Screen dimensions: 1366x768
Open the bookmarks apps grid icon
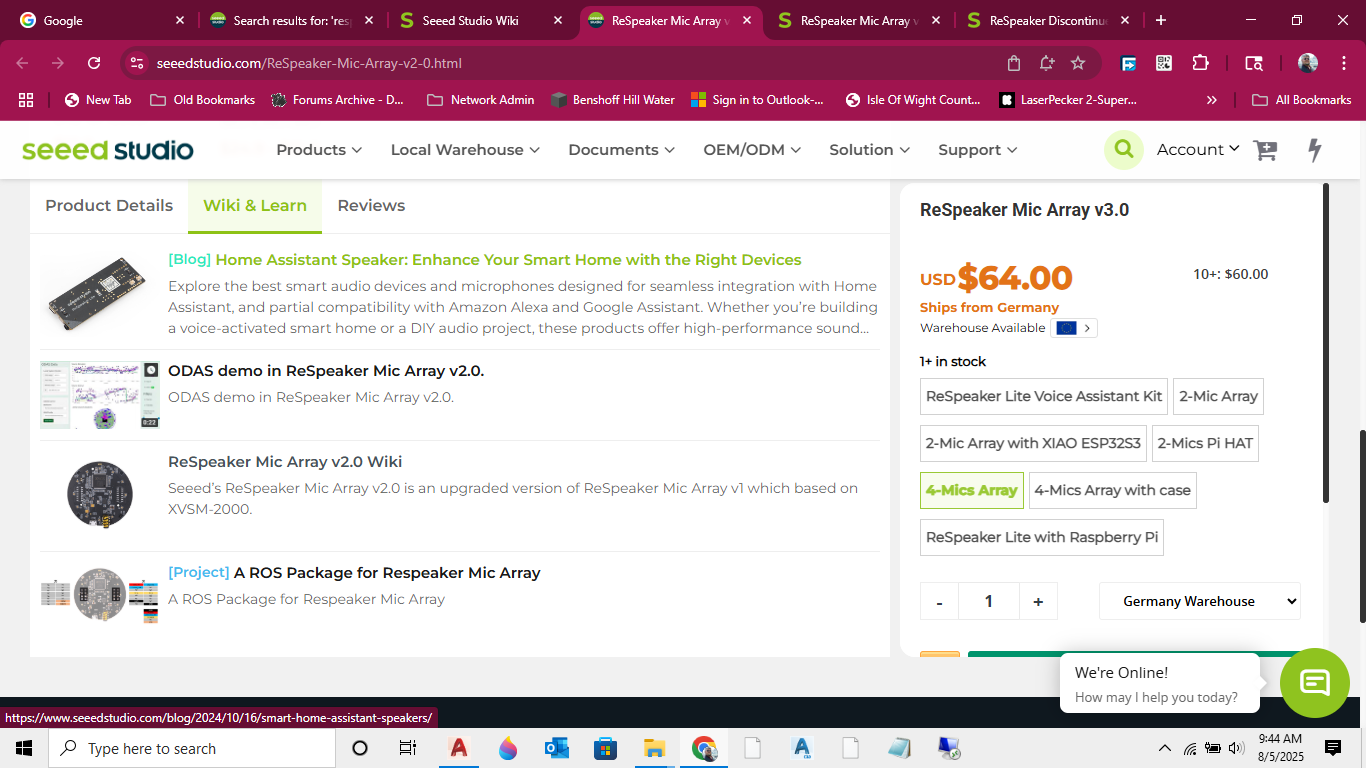pyautogui.click(x=26, y=100)
